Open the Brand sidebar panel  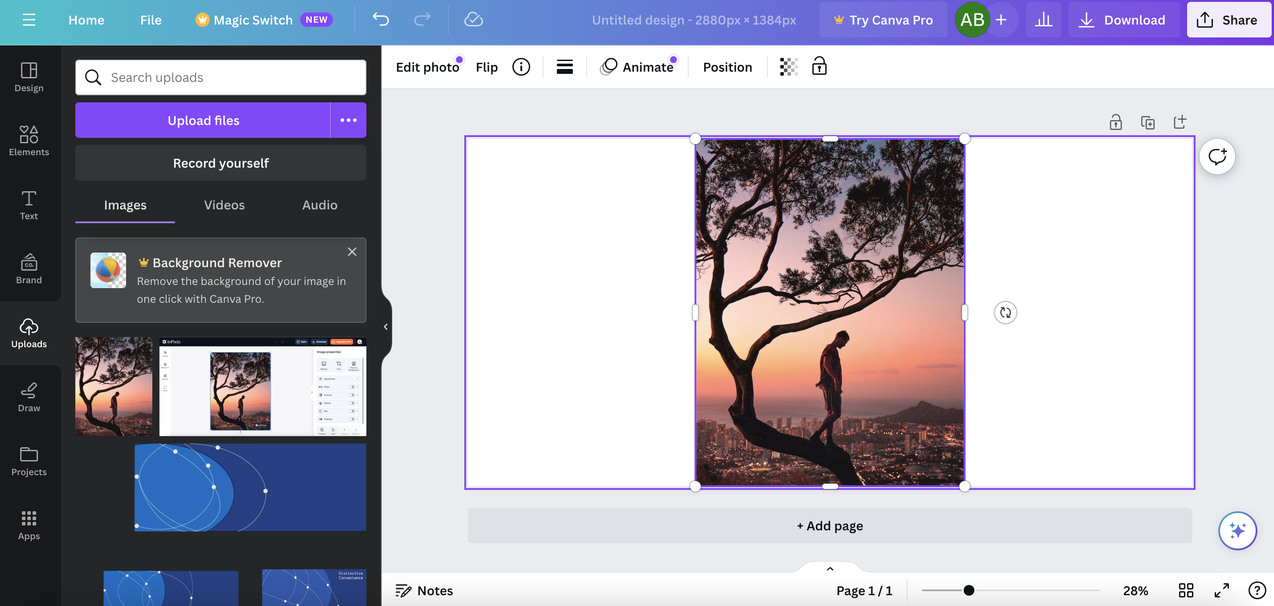click(29, 269)
